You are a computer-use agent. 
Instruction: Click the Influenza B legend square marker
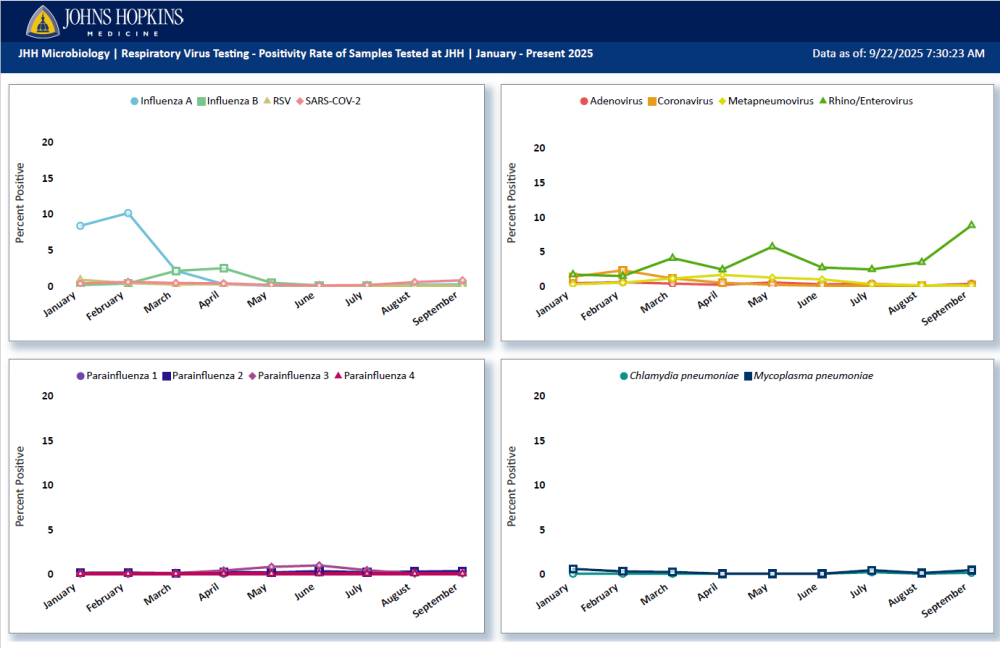tap(201, 101)
